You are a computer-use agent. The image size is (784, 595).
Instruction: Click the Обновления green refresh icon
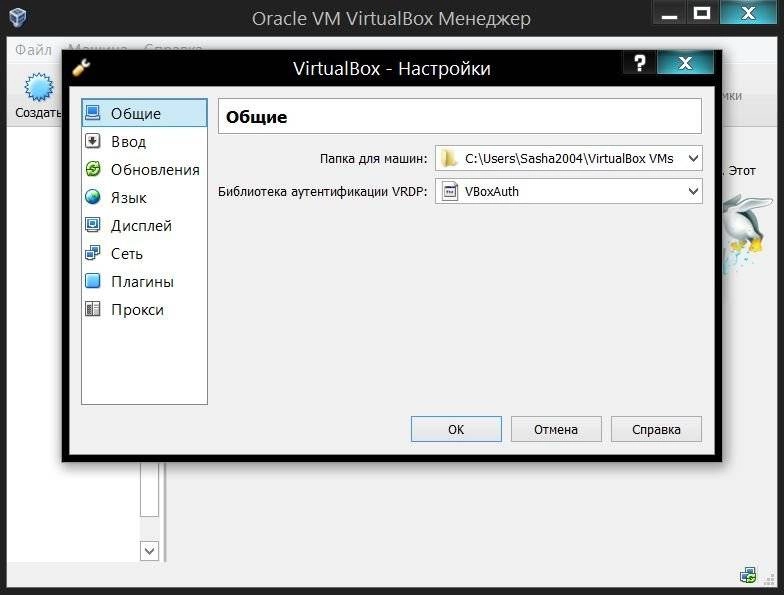[x=93, y=169]
